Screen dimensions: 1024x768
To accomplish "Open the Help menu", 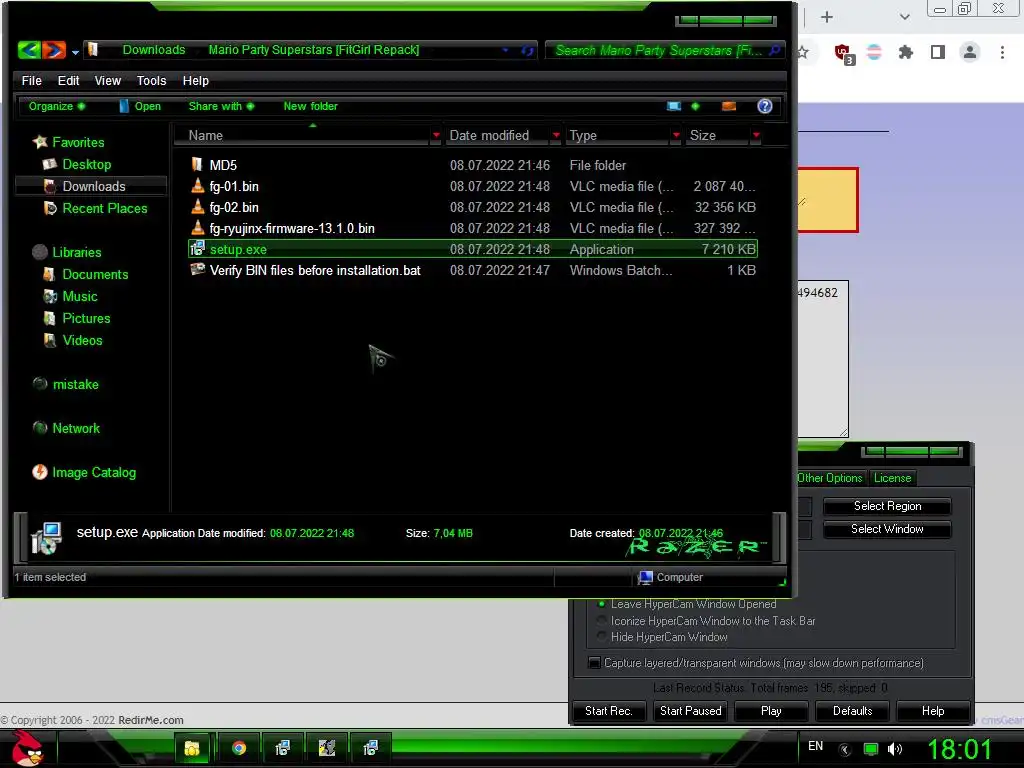I will click(195, 80).
